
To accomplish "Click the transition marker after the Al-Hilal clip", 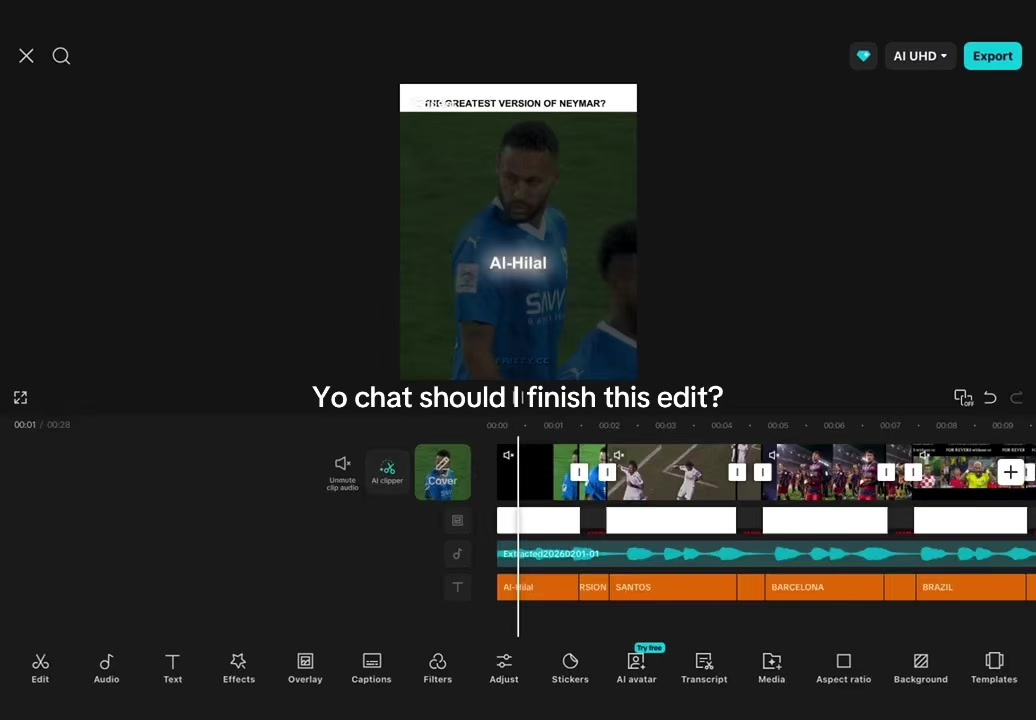I will coord(579,472).
